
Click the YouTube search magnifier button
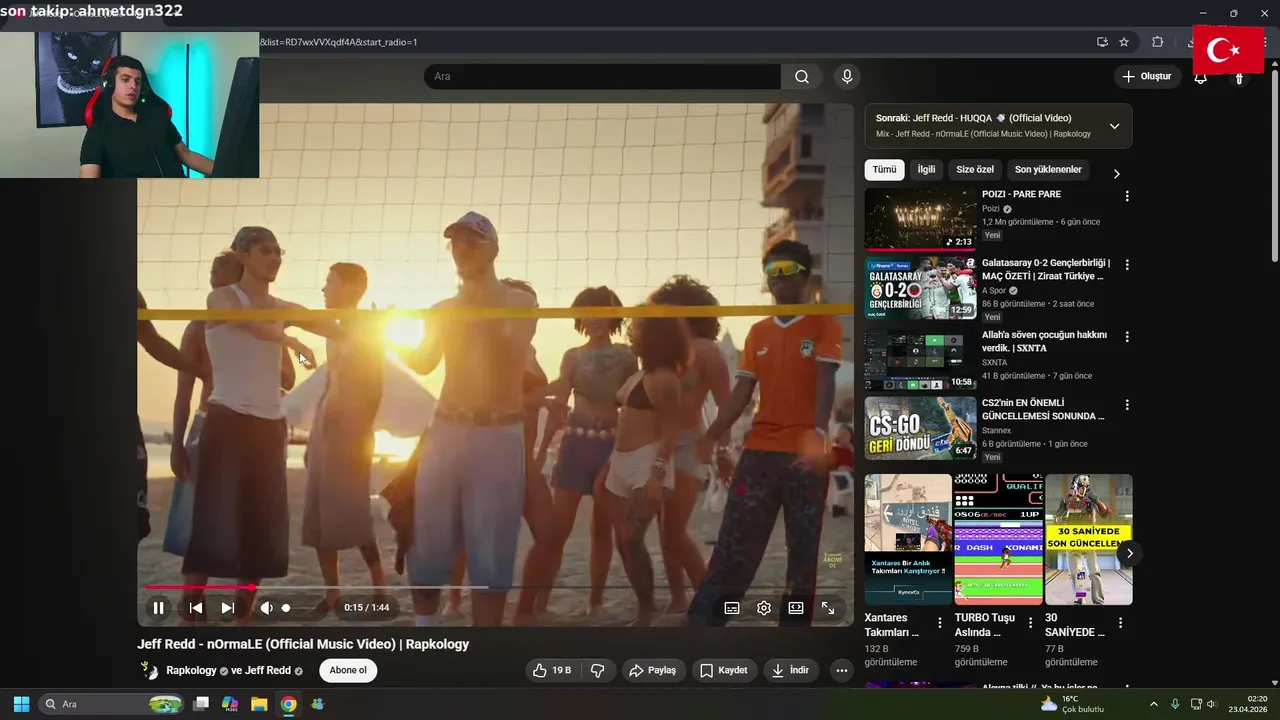coord(802,77)
